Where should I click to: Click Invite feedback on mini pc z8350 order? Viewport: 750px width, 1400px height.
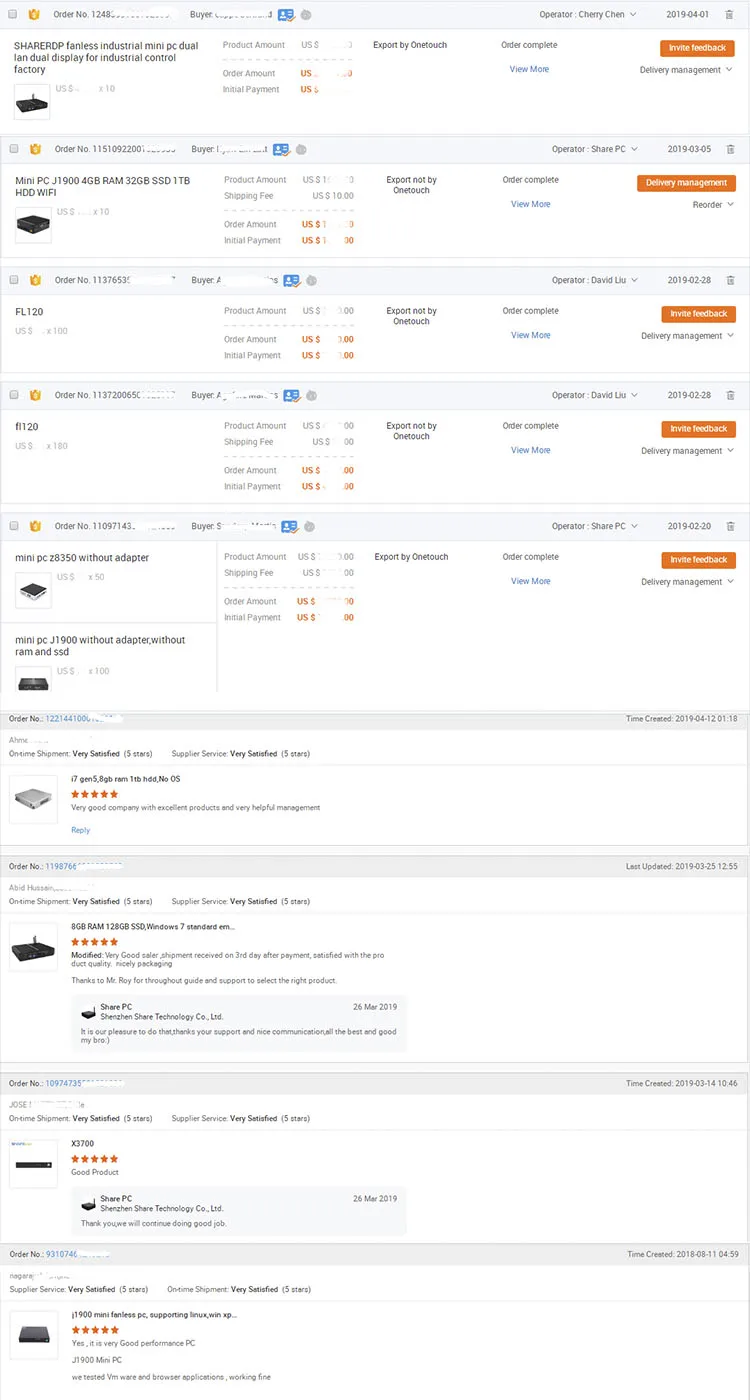click(x=698, y=560)
